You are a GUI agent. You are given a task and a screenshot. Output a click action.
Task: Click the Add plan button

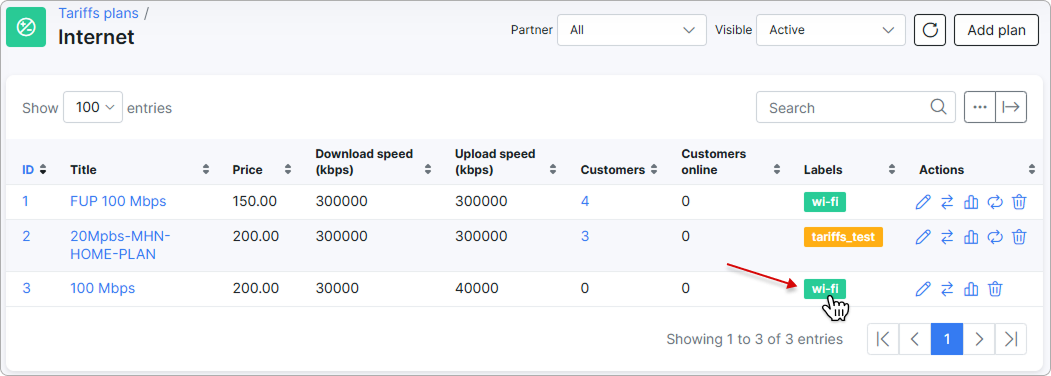point(996,30)
